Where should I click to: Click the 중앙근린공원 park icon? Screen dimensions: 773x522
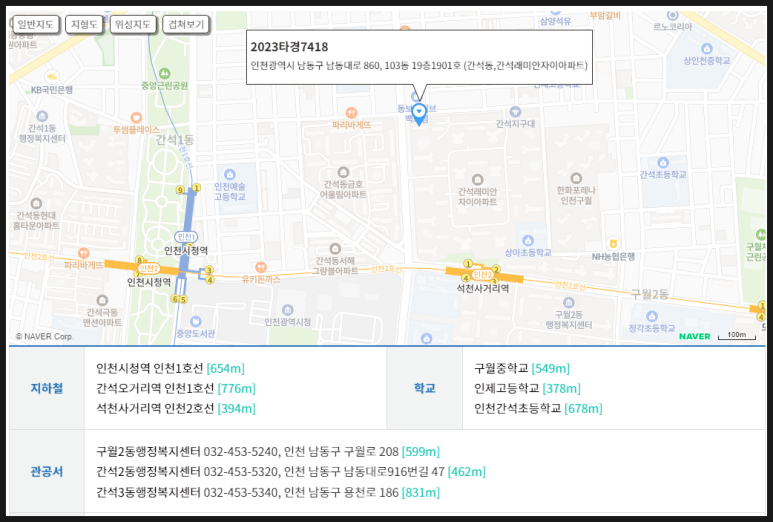tap(165, 73)
